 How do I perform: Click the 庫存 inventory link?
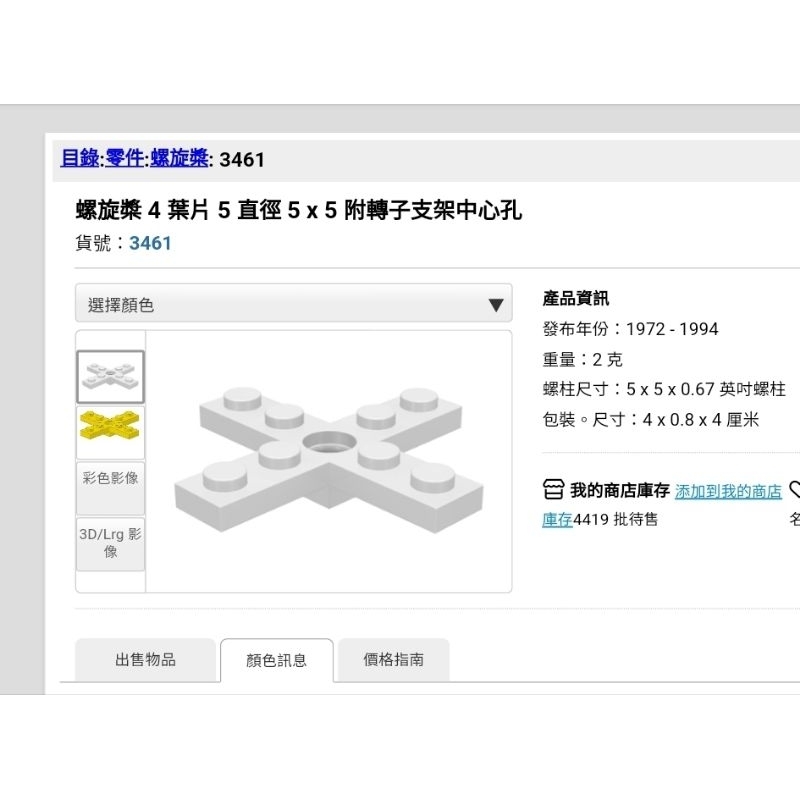click(557, 519)
